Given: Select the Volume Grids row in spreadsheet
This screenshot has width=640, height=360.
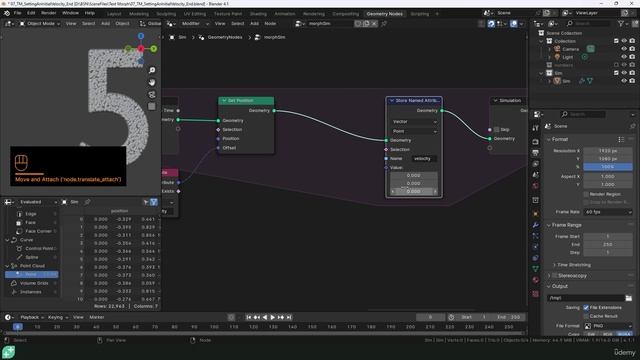Looking at the screenshot, I should [x=34, y=283].
